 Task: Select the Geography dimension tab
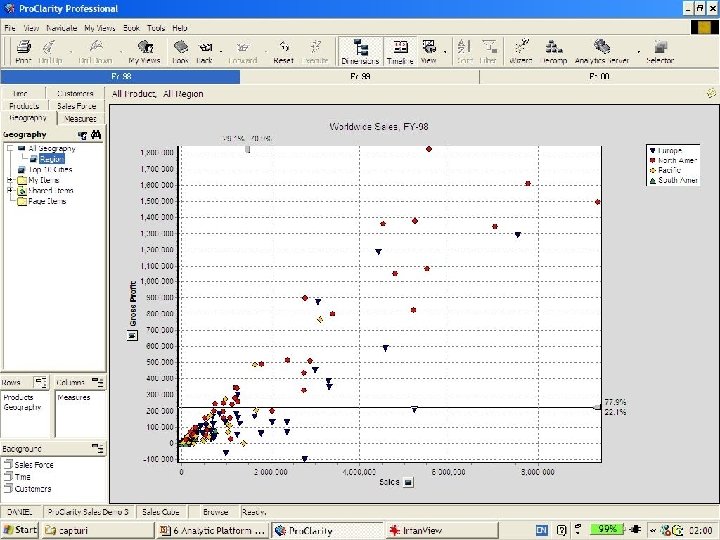(x=28, y=118)
